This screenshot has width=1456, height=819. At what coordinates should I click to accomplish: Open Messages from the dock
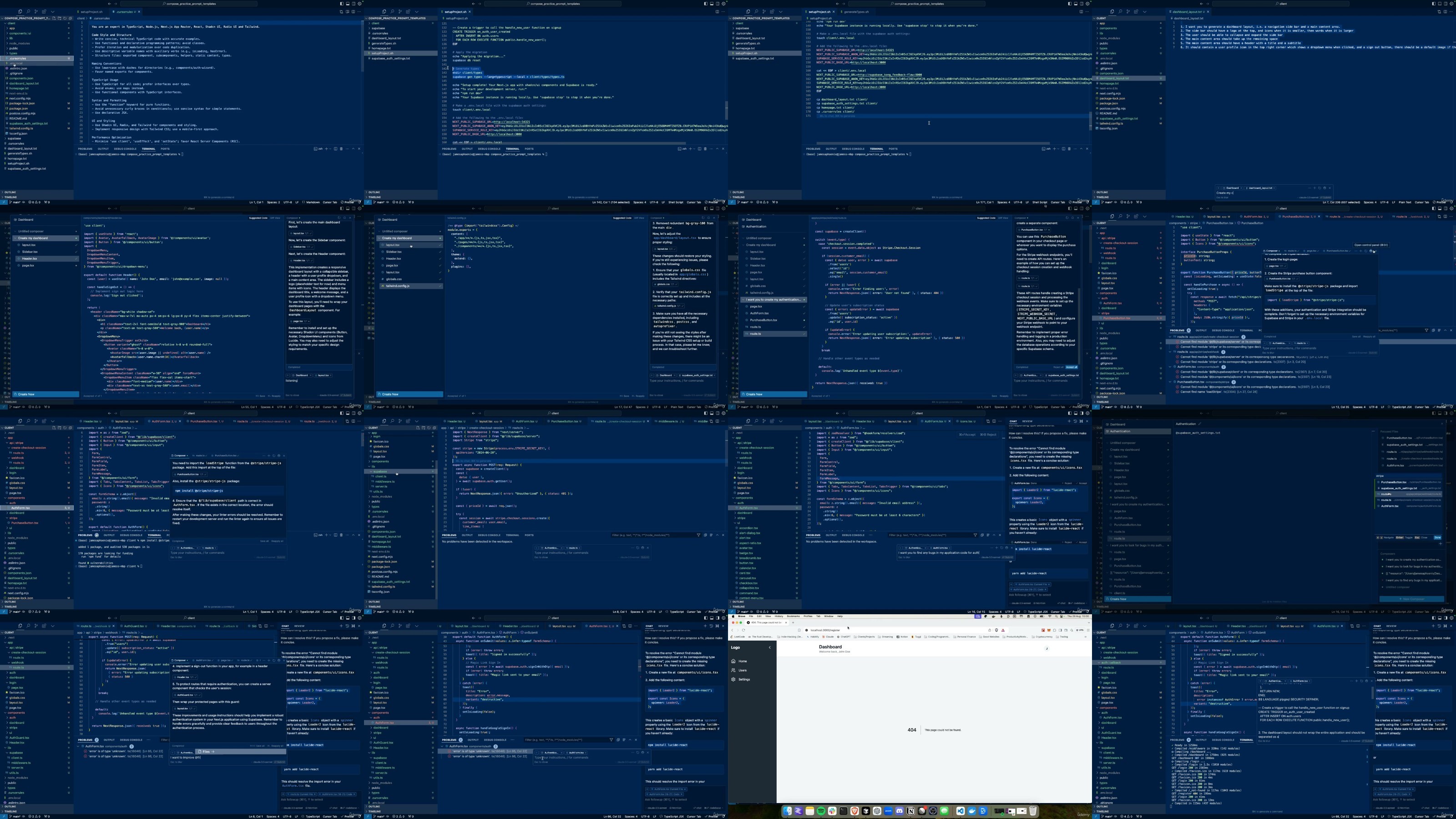(945, 811)
